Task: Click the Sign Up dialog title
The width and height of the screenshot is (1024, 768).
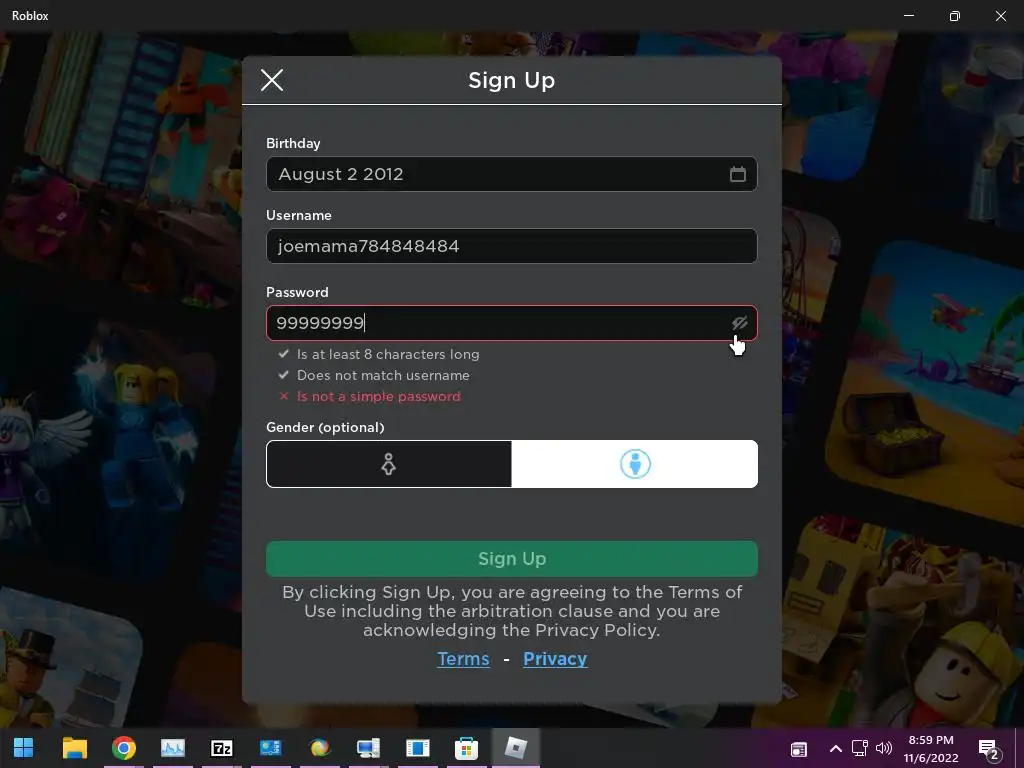Action: pos(511,80)
